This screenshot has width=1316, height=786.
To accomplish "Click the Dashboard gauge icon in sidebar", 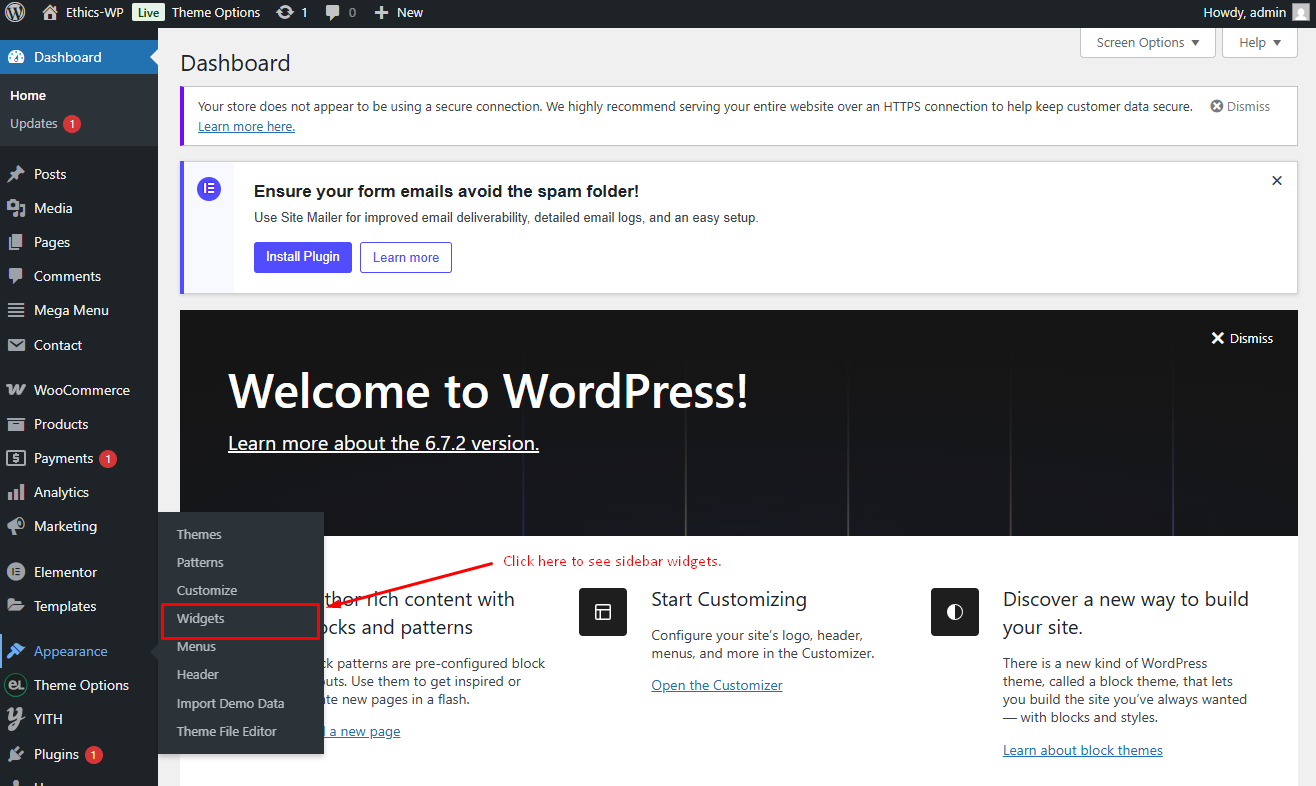I will click(x=16, y=57).
